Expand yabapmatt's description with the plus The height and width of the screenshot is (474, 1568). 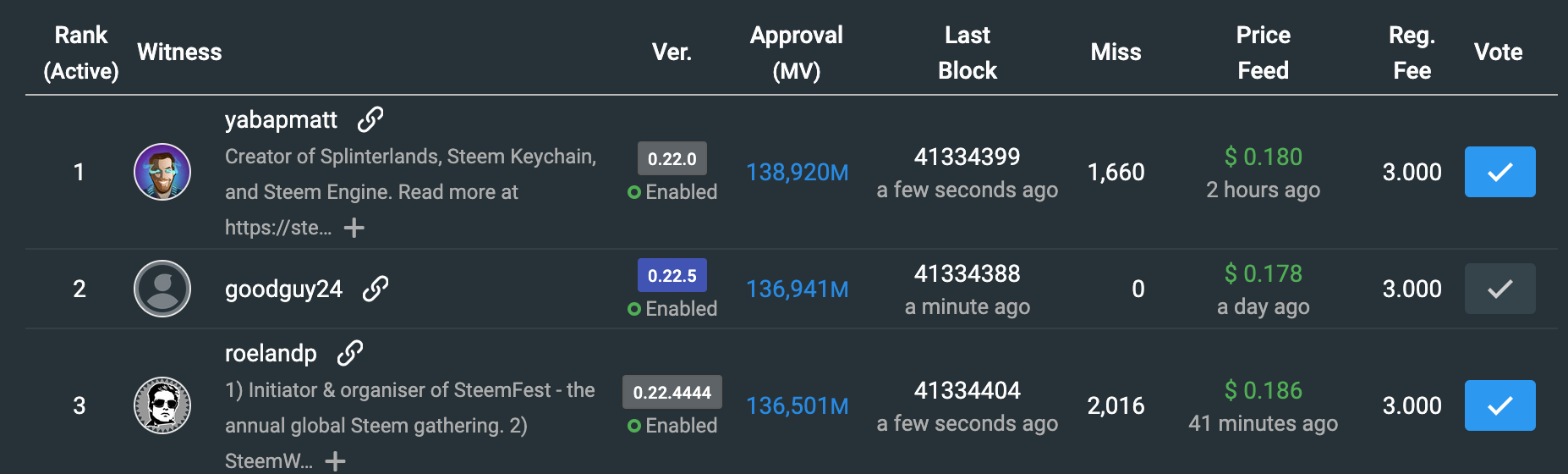tap(354, 228)
